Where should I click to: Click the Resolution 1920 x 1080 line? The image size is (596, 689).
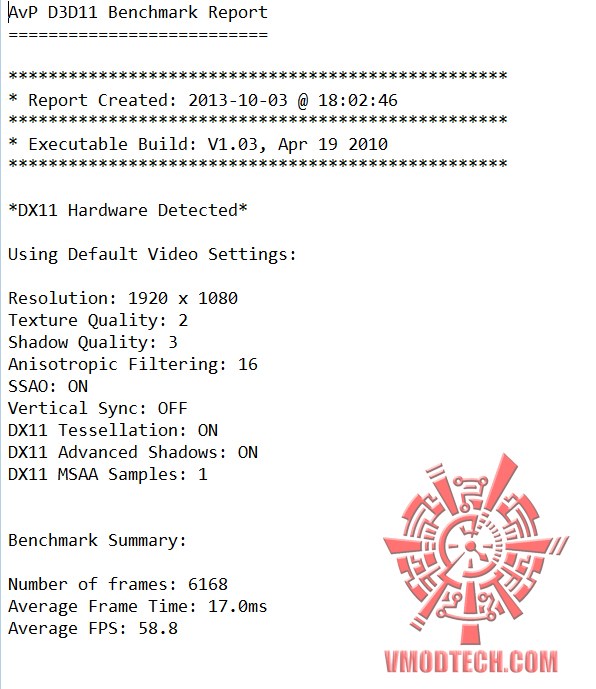point(123,298)
